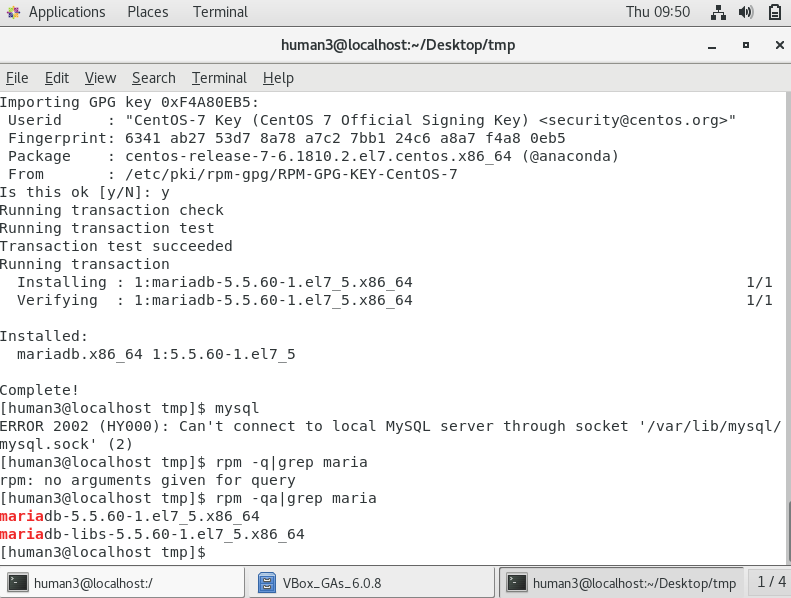The image size is (791, 598).
Task: Click the 1 / 4 workspace switcher
Action: (771, 582)
